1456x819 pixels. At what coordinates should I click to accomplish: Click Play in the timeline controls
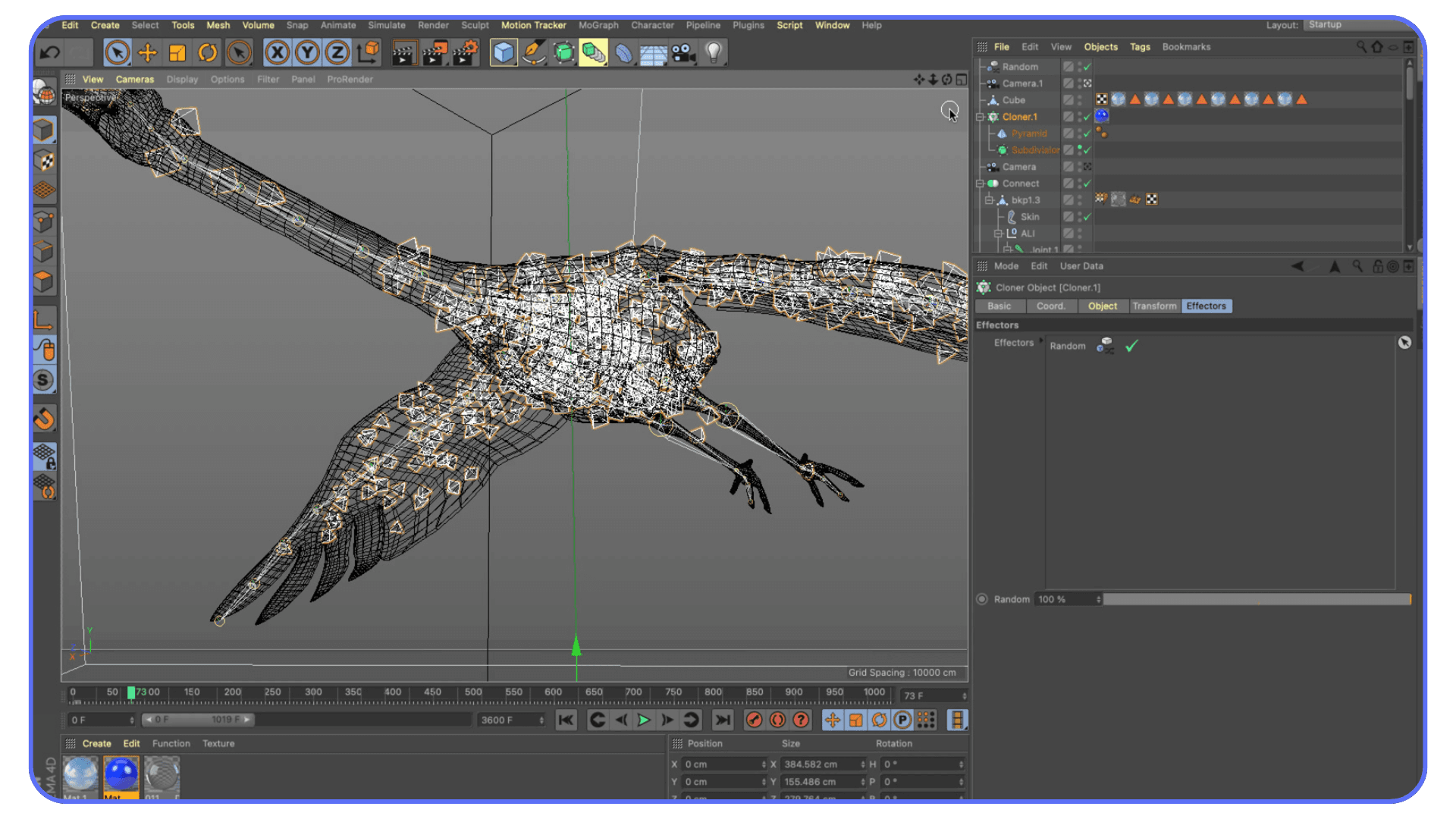[642, 720]
